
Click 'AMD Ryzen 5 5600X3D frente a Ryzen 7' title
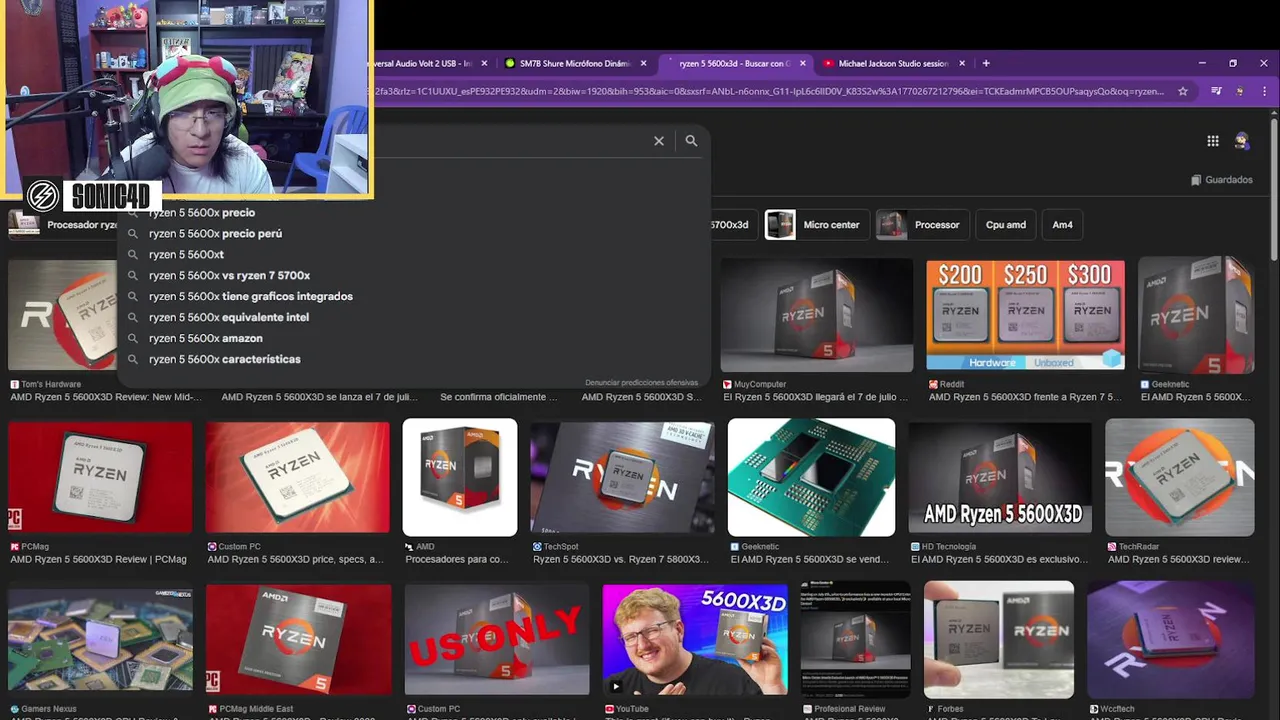point(1025,397)
